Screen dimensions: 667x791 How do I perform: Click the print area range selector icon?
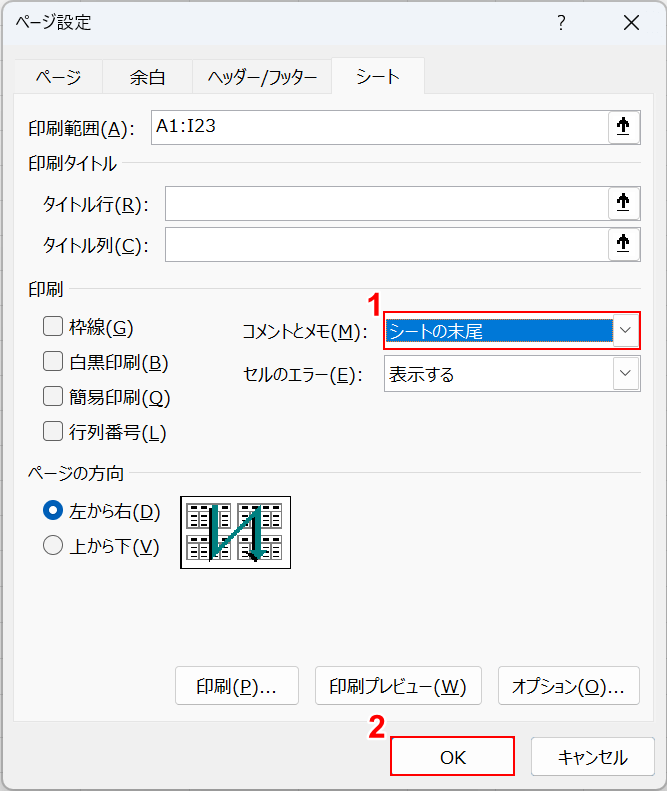click(623, 127)
